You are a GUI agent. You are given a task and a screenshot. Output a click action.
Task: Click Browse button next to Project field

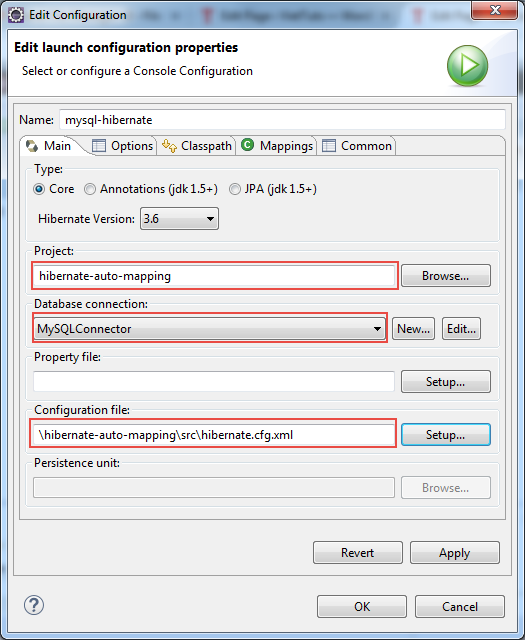pos(446,276)
